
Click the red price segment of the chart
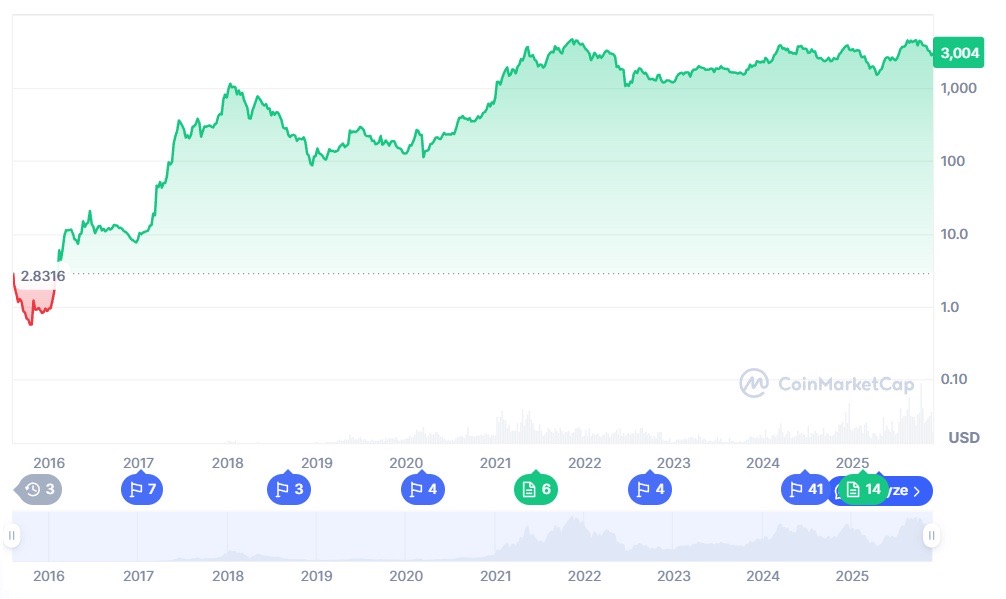32,305
